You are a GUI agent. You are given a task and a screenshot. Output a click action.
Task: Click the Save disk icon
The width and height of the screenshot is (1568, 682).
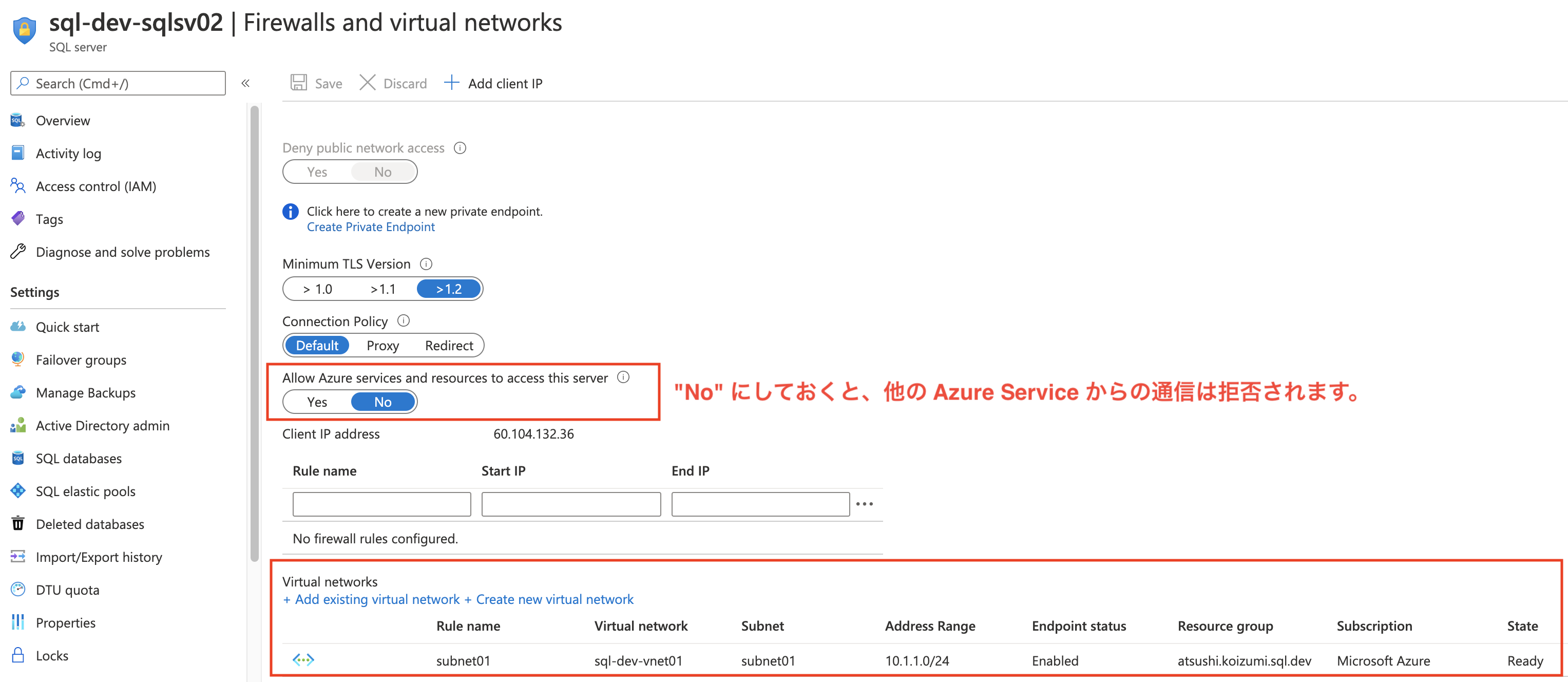(x=298, y=83)
